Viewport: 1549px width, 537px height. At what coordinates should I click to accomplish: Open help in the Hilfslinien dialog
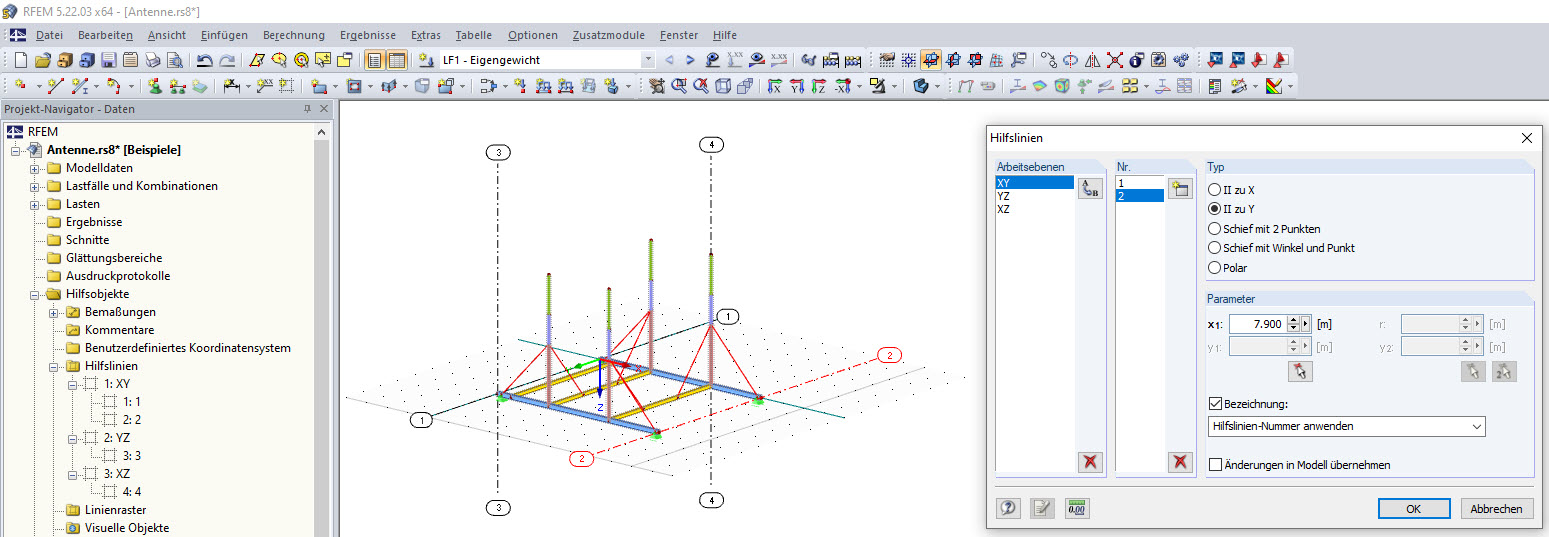click(1008, 508)
